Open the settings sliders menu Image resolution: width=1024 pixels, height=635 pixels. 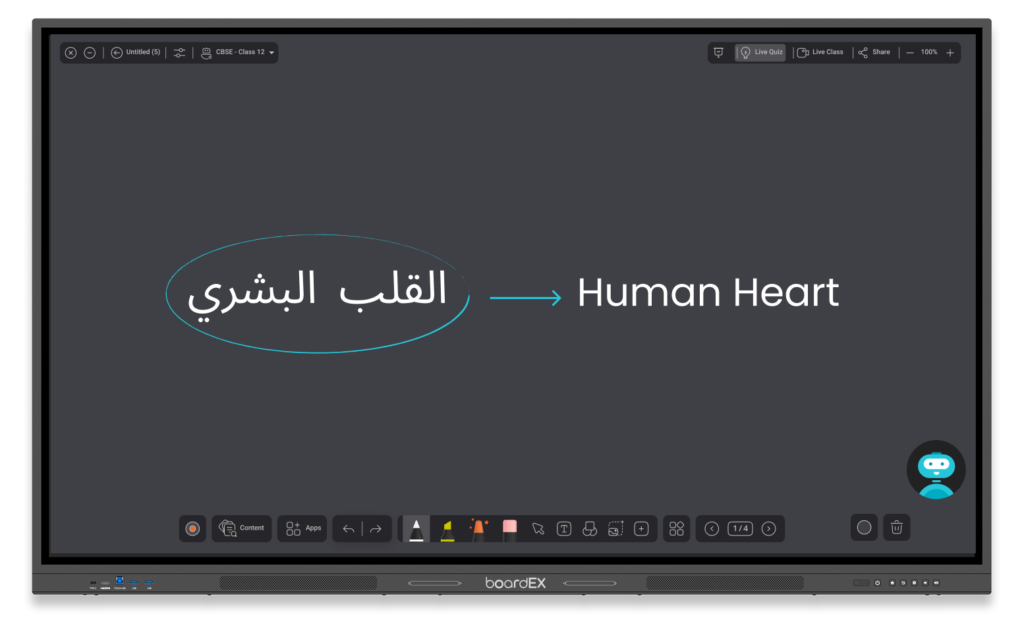pyautogui.click(x=179, y=52)
